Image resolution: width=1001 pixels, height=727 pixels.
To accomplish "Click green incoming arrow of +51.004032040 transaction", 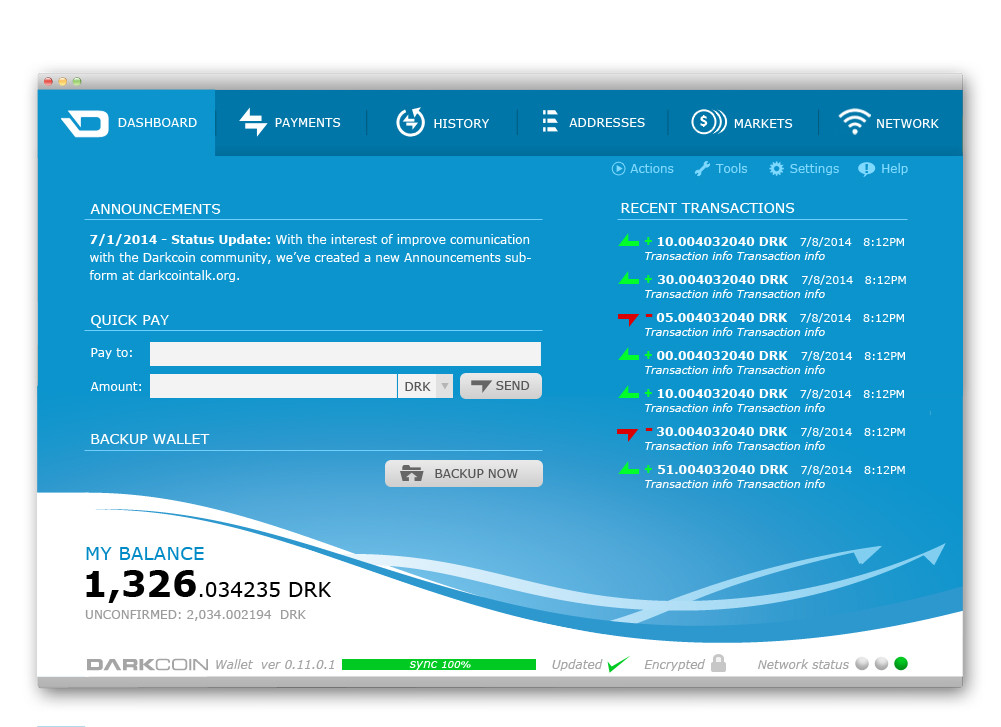I will [629, 468].
